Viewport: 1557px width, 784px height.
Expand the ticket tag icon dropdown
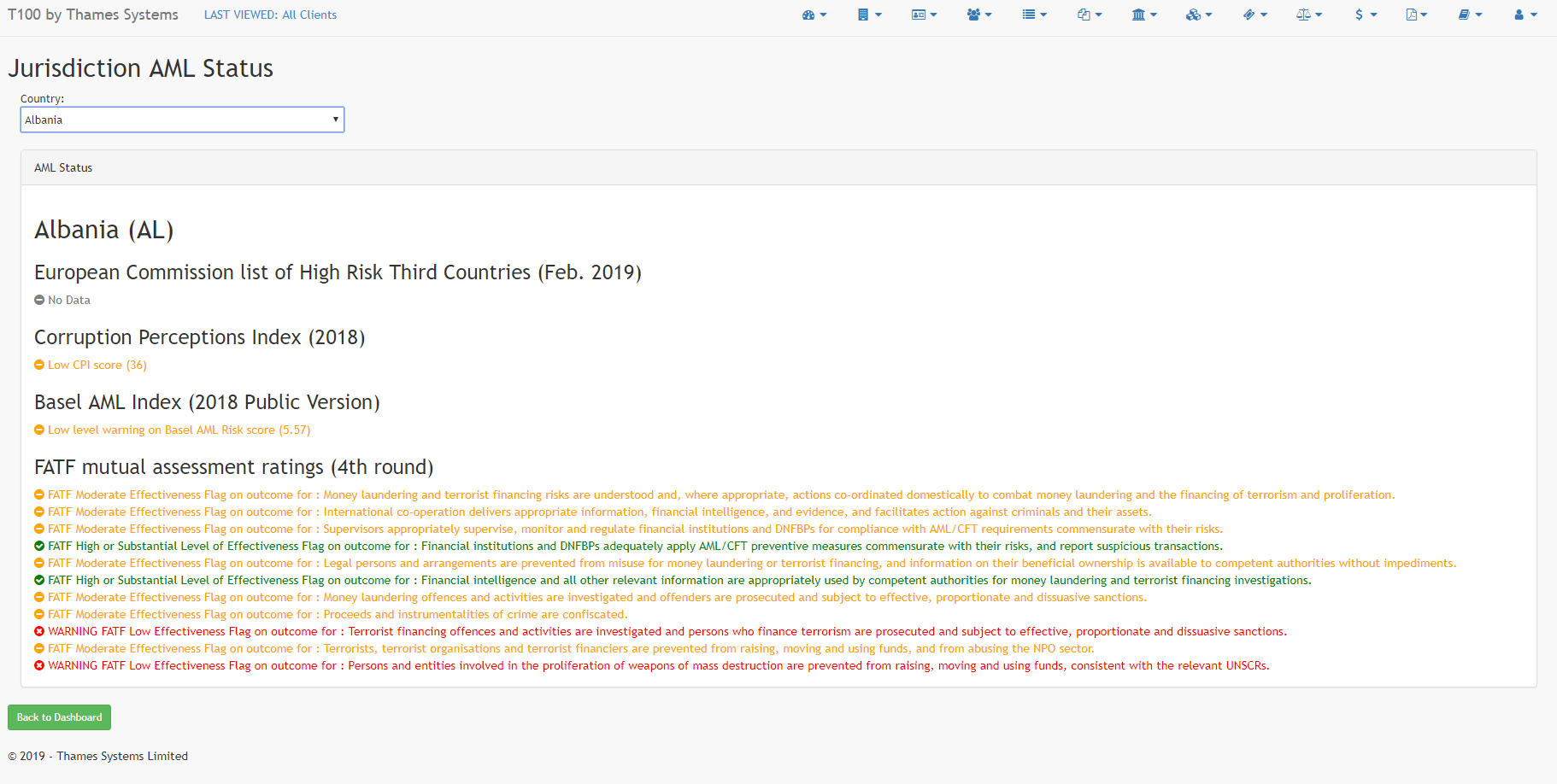(x=1254, y=15)
